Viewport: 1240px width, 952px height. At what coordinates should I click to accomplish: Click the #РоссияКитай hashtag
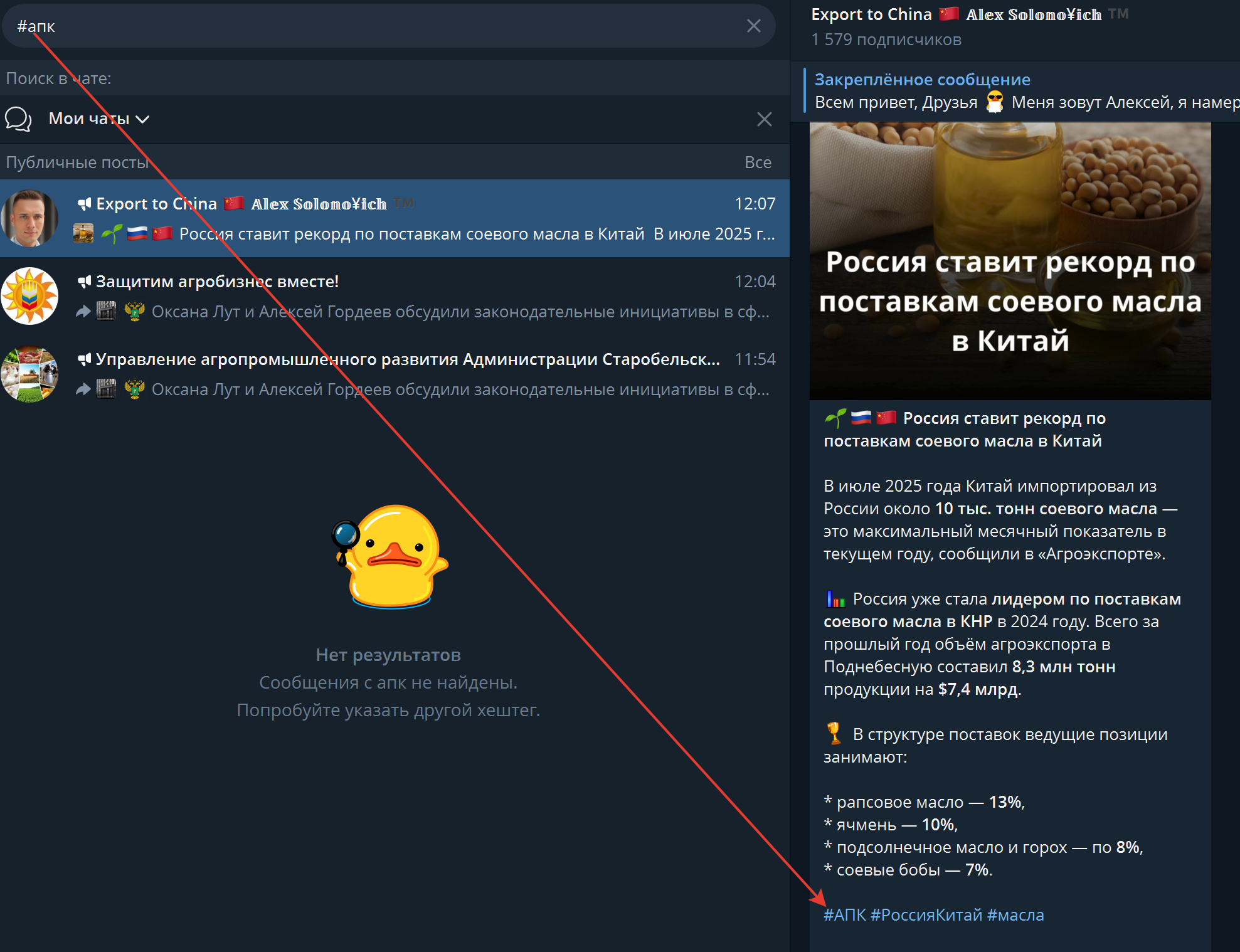tap(926, 915)
